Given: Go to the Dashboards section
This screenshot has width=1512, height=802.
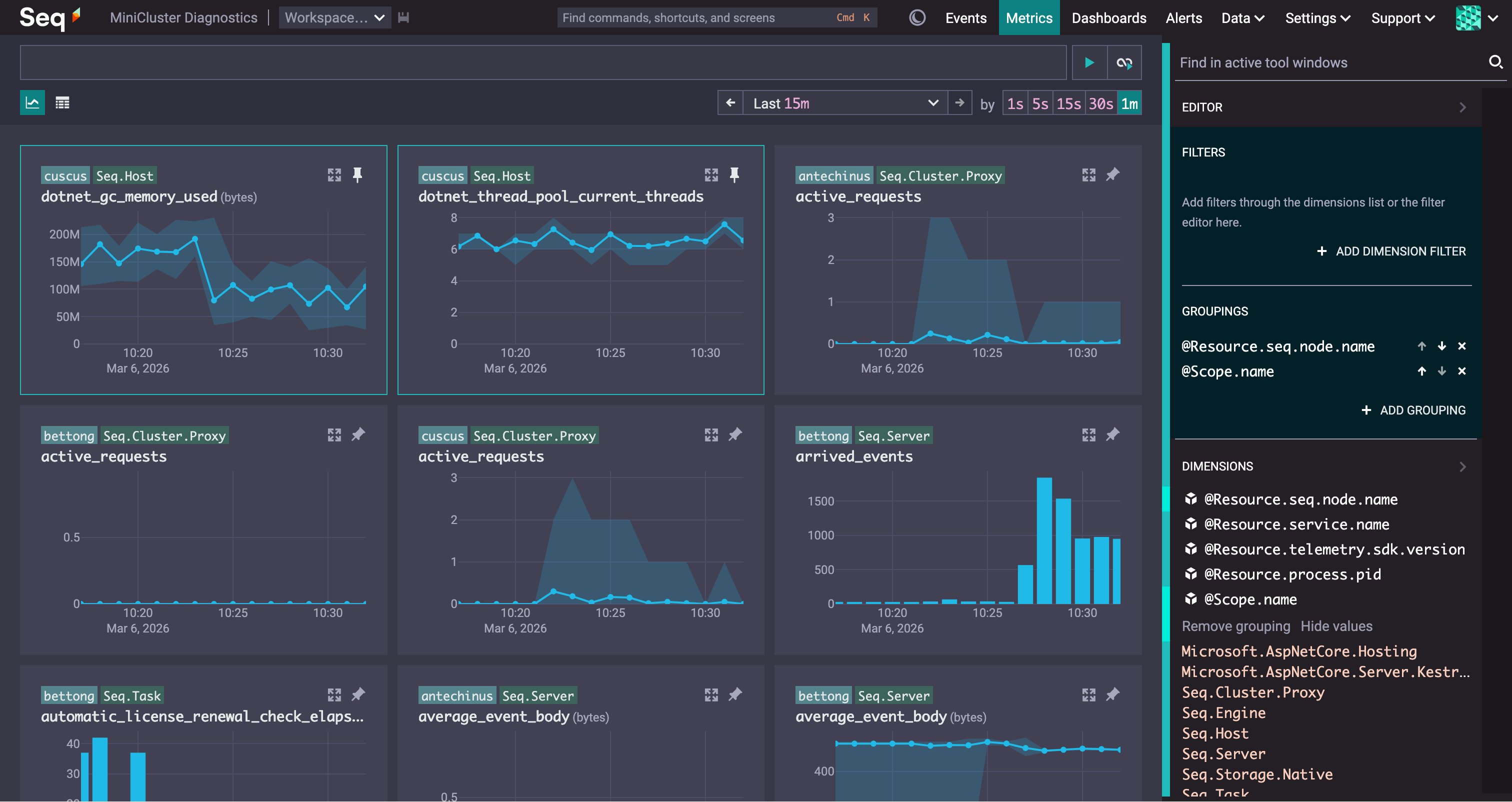Looking at the screenshot, I should point(1108,17).
